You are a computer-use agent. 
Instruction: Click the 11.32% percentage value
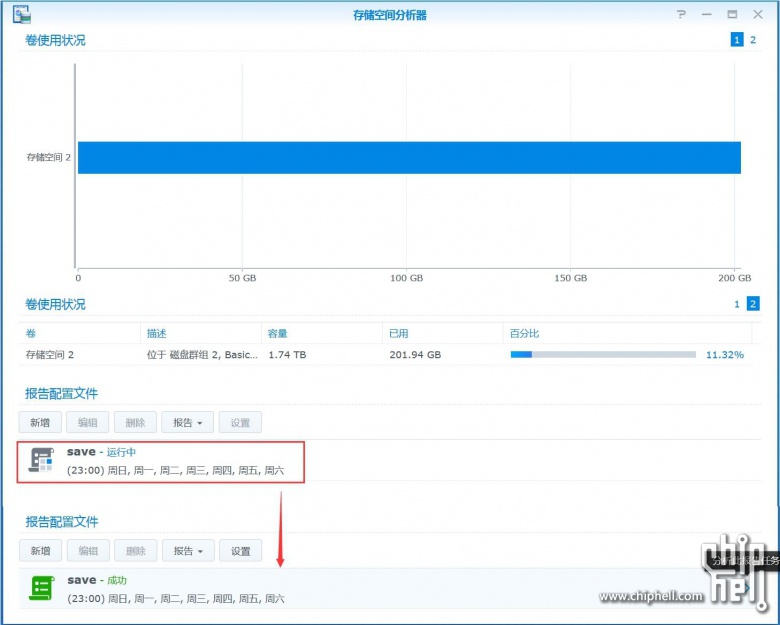click(725, 355)
